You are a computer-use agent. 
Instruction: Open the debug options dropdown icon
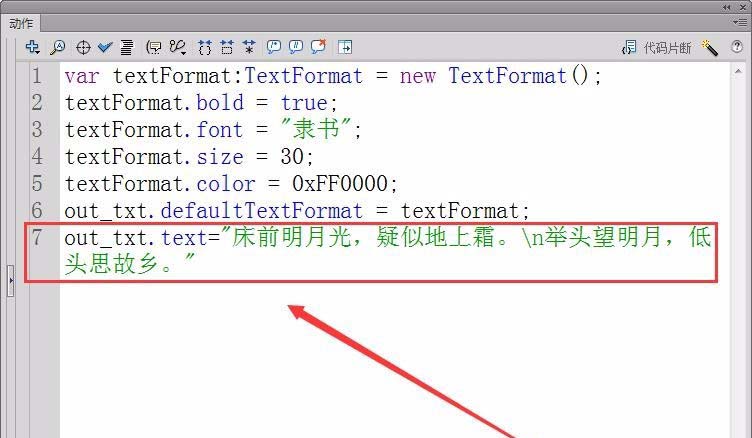(x=177, y=47)
